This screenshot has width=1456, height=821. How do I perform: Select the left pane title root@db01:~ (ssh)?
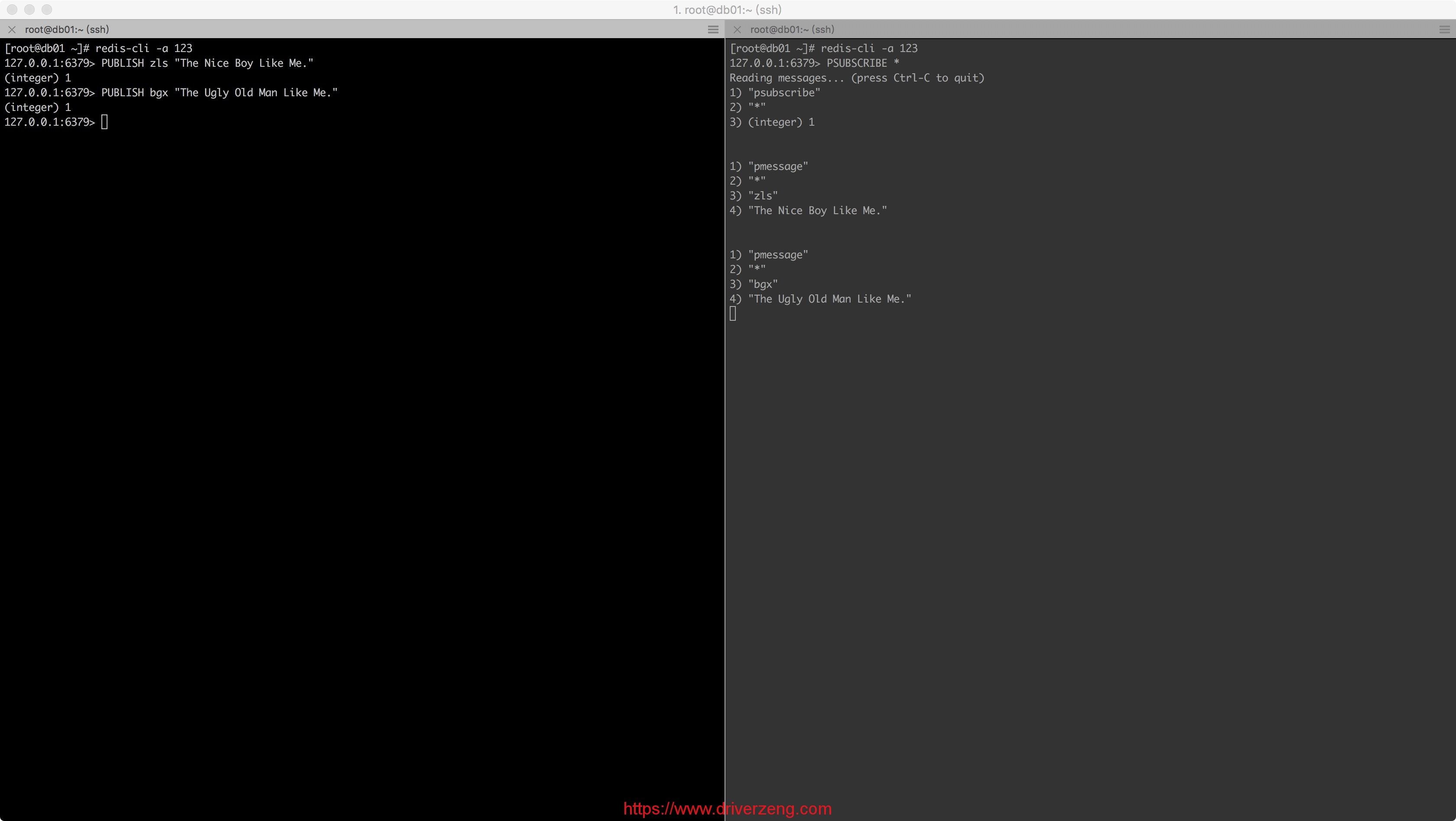coord(67,29)
